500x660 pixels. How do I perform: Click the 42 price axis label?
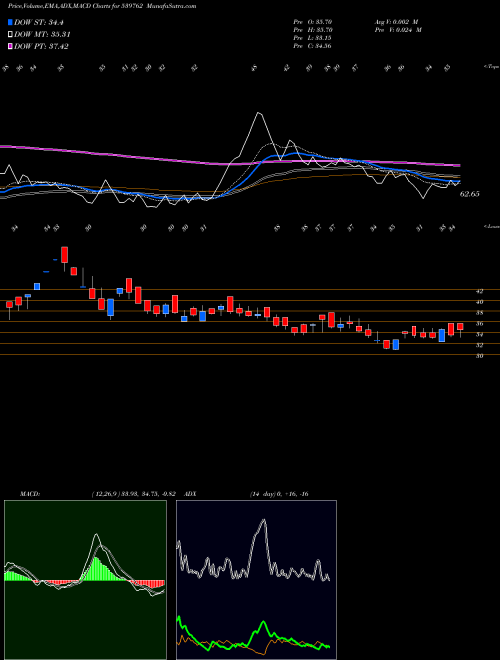(479, 291)
